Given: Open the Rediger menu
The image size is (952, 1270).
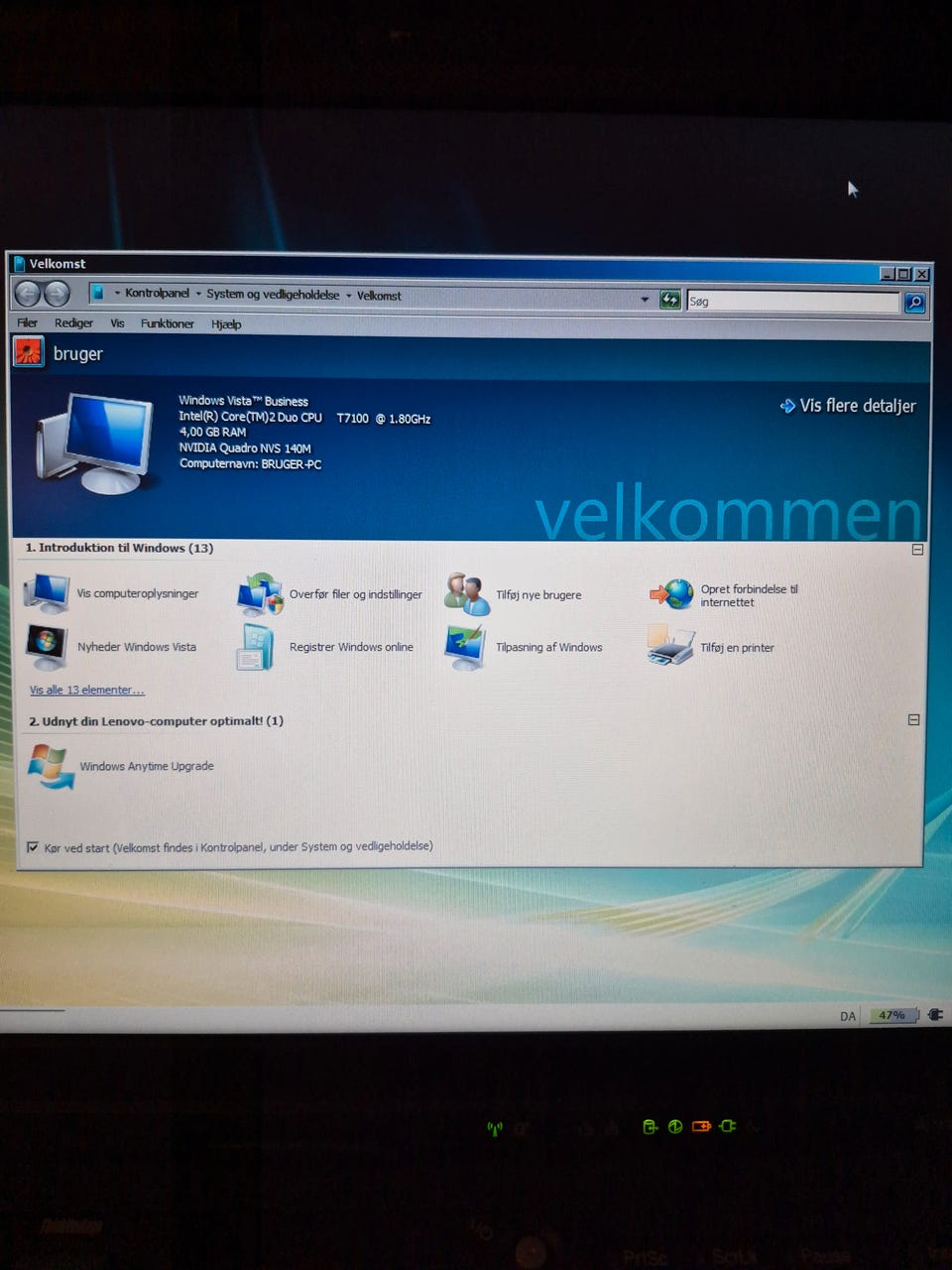Looking at the screenshot, I should [x=73, y=322].
